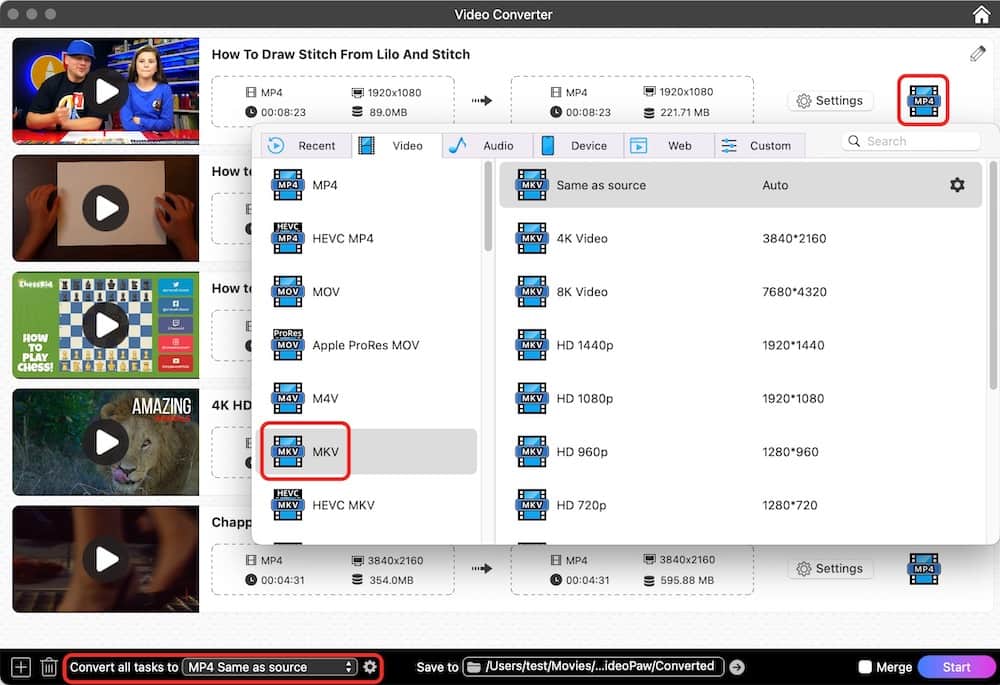The image size is (1000, 685).
Task: Return home via the house icon
Action: (x=981, y=14)
